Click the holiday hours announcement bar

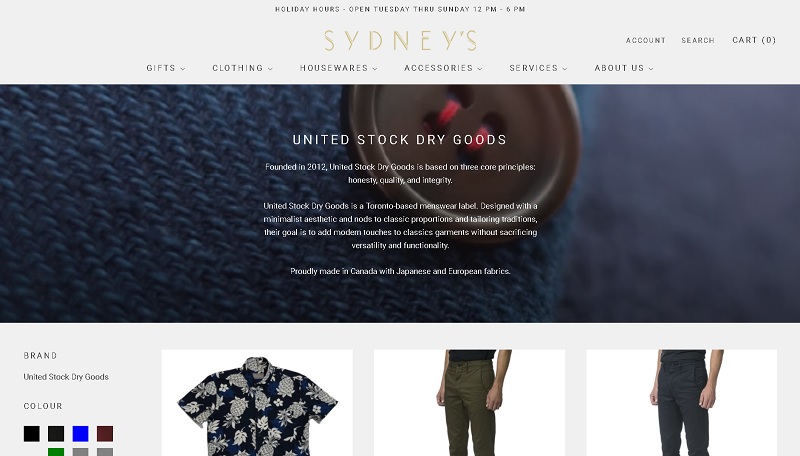[x=400, y=9]
